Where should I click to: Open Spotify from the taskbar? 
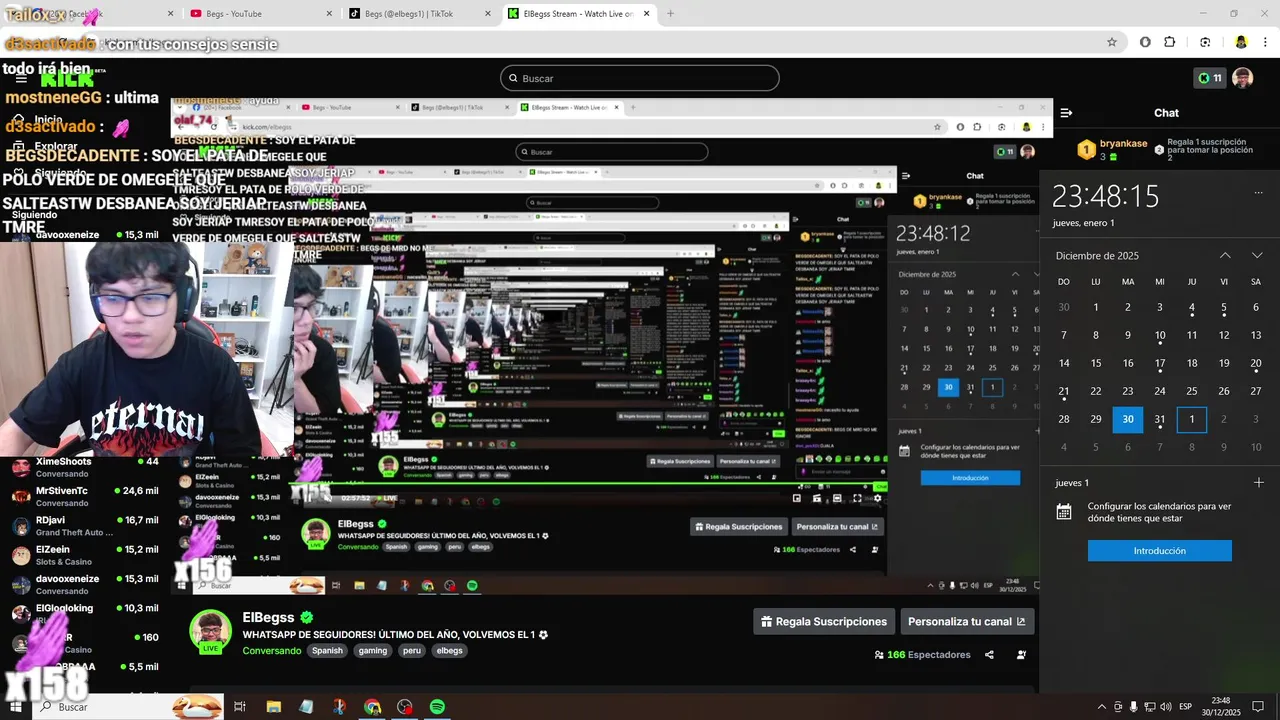[x=437, y=707]
